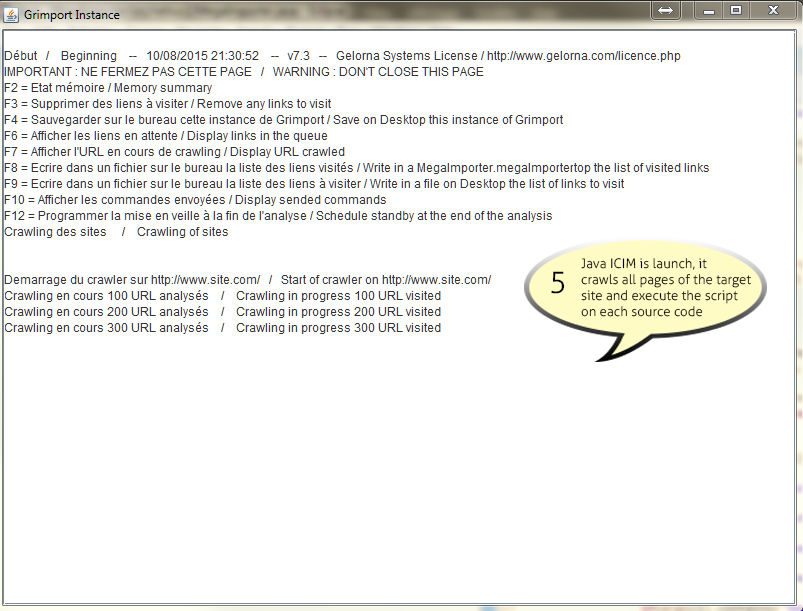Viewport: 803px width, 611px height.
Task: Click the 'F6 Display links in the queue' line
Action: coord(166,136)
